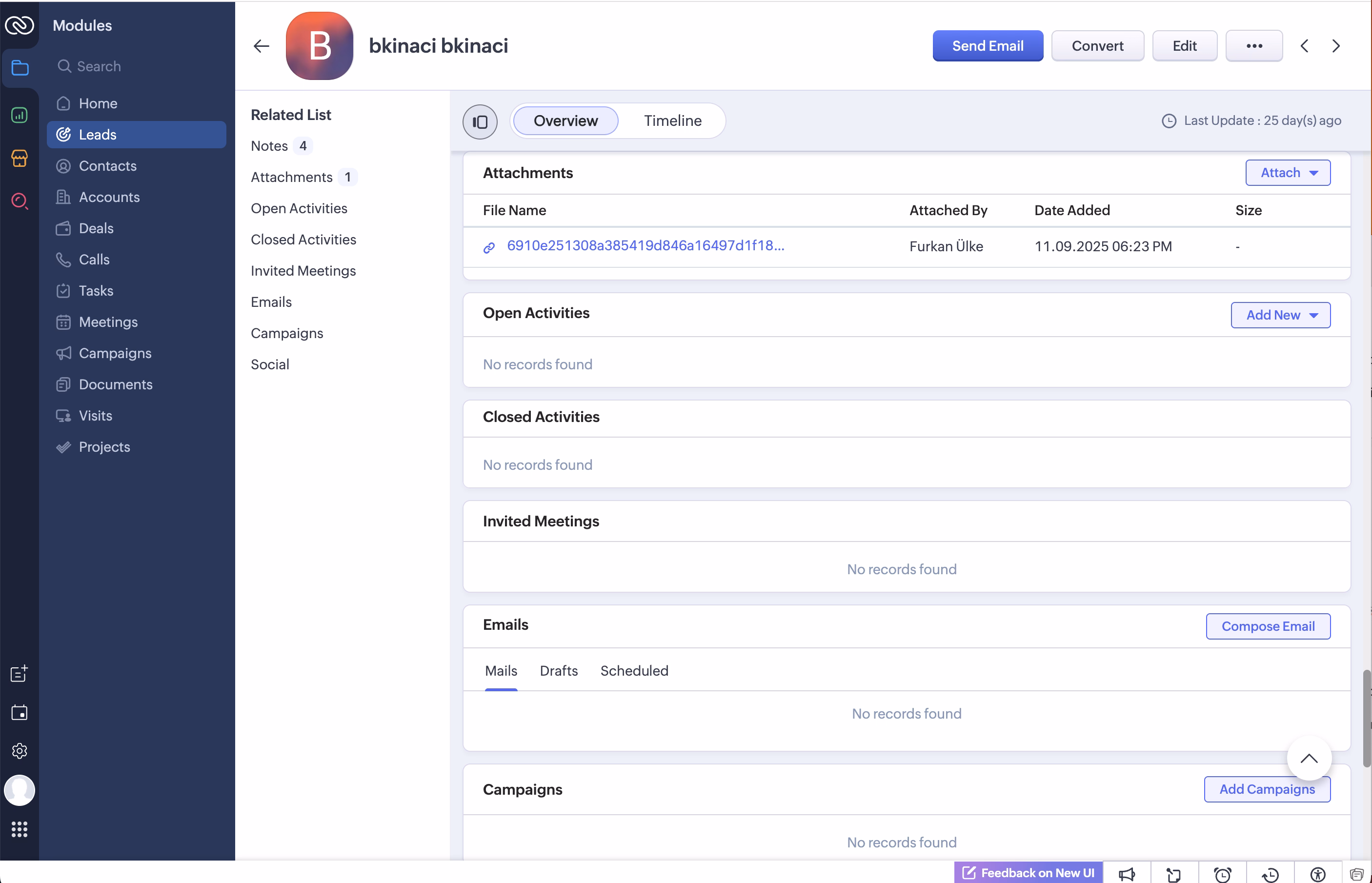1372x883 pixels.
Task: Open the Visits module
Action: [x=137, y=416]
